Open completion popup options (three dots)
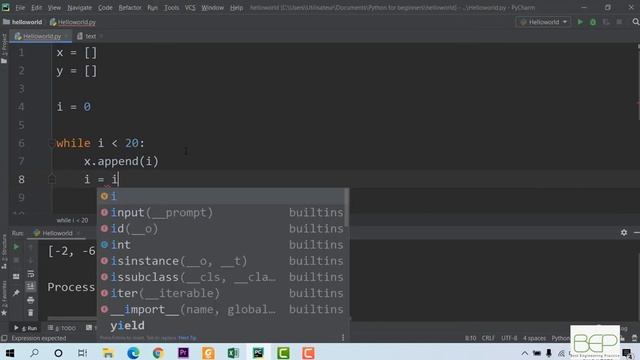The height and width of the screenshot is (360, 640). point(343,338)
